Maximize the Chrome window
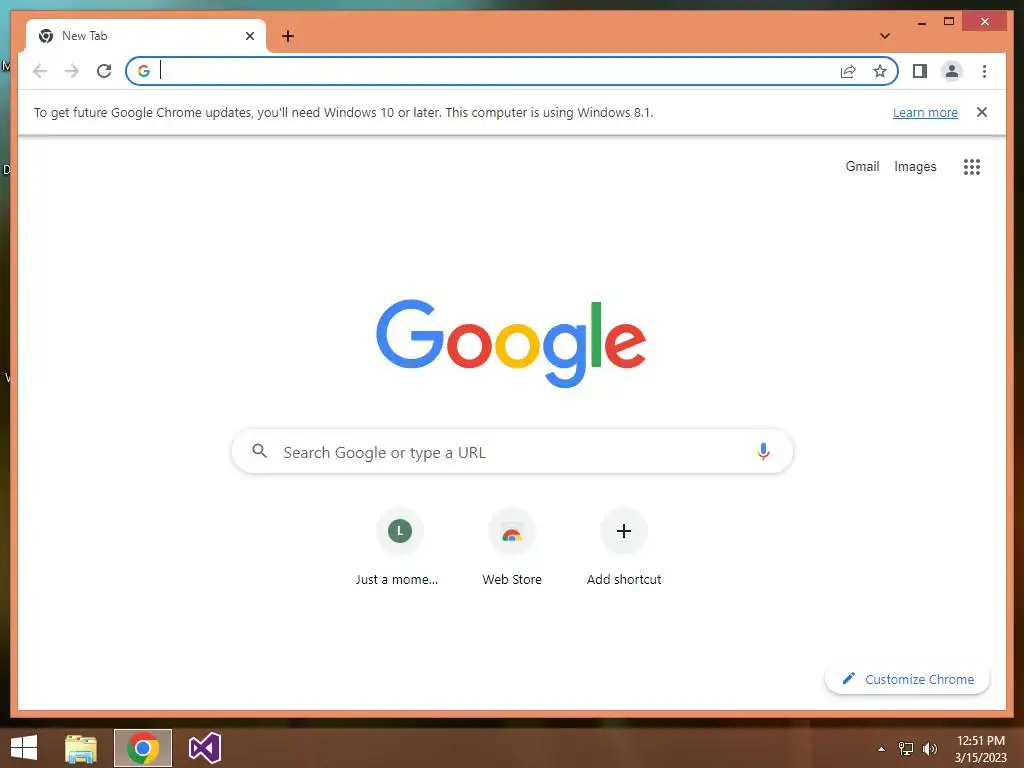1024x768 pixels. click(949, 22)
